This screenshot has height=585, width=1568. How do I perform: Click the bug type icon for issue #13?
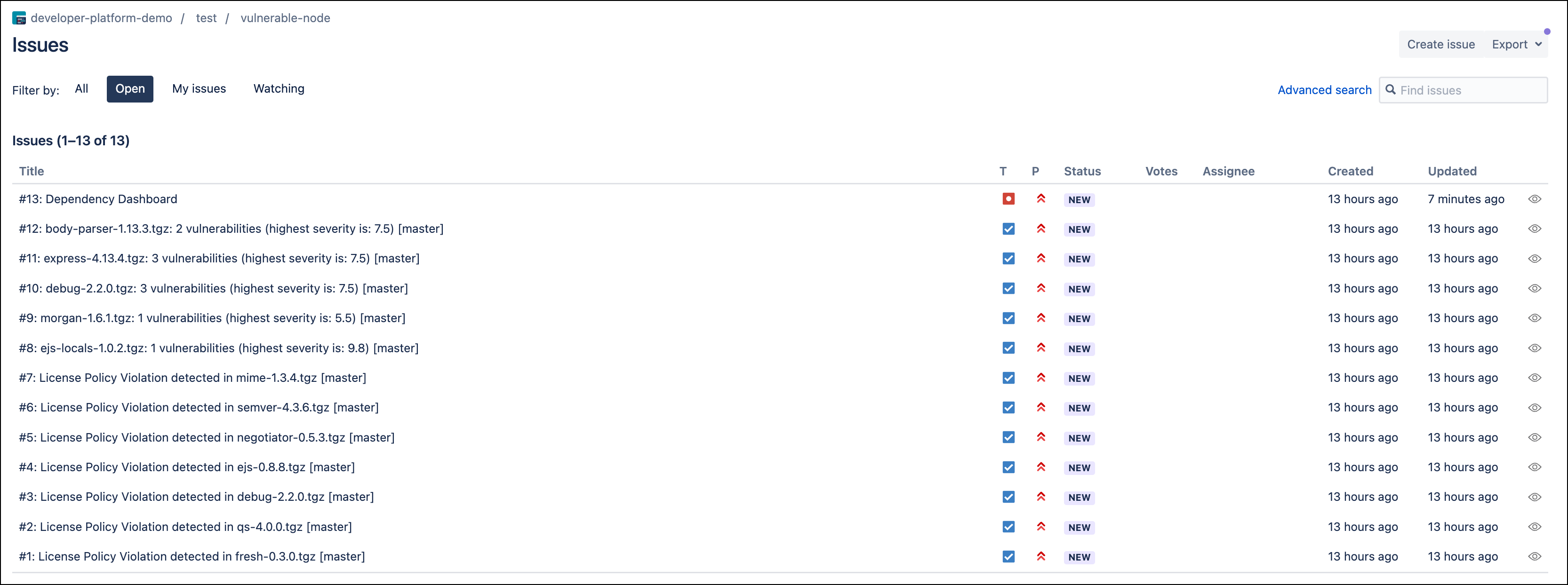(1008, 199)
